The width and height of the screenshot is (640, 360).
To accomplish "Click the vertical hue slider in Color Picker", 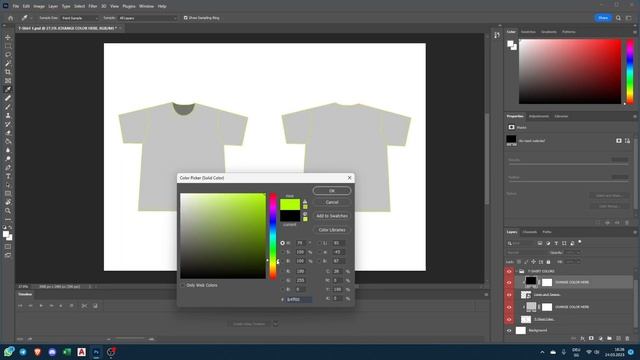I will tap(273, 236).
